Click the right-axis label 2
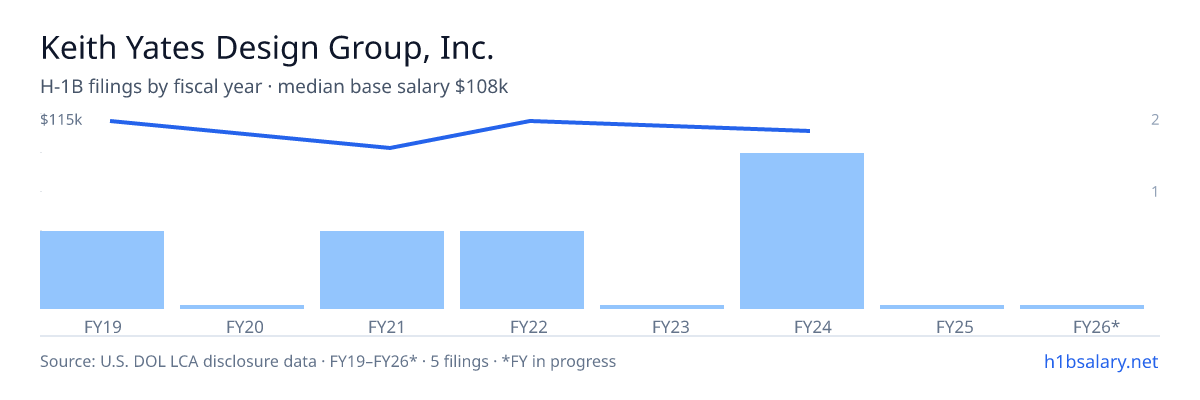The width and height of the screenshot is (1200, 400). (1154, 120)
